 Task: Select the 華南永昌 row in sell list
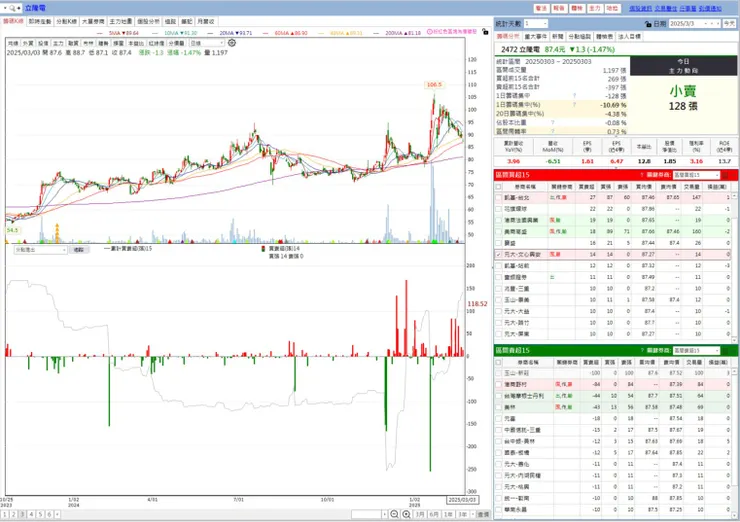click(615, 510)
